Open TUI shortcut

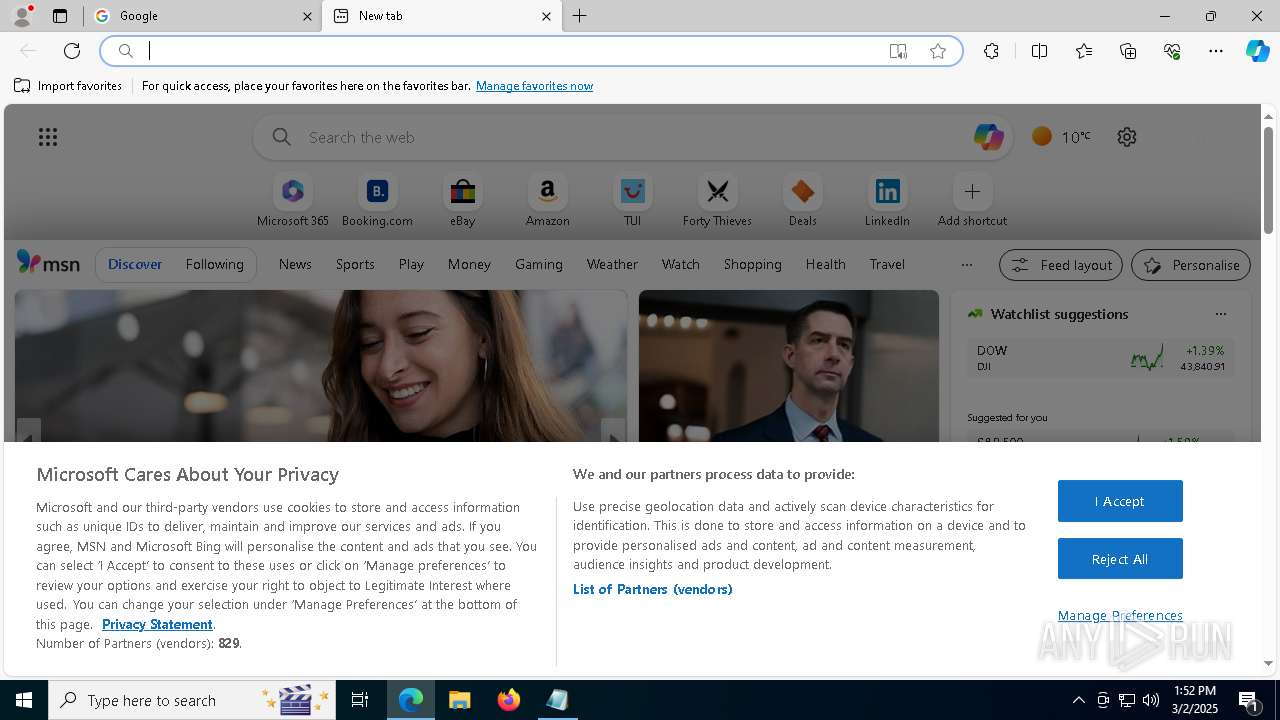coord(632,200)
